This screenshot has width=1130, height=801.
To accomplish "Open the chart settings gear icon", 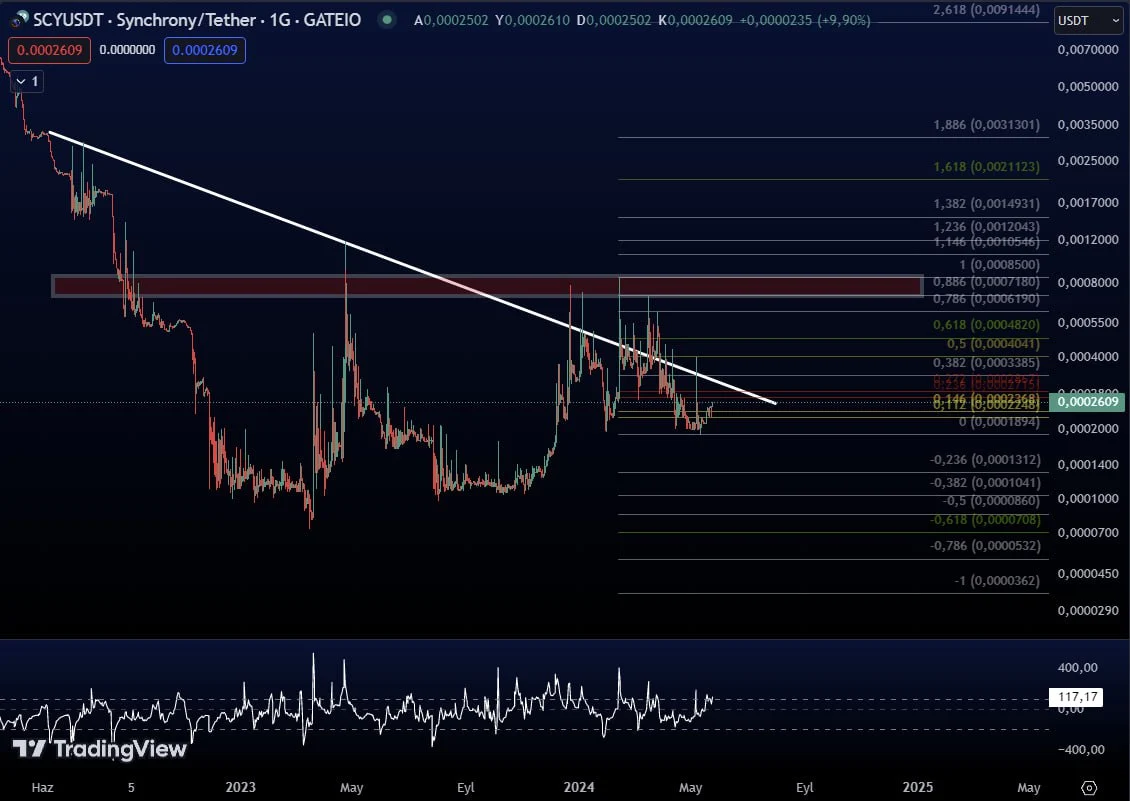I will (1089, 787).
